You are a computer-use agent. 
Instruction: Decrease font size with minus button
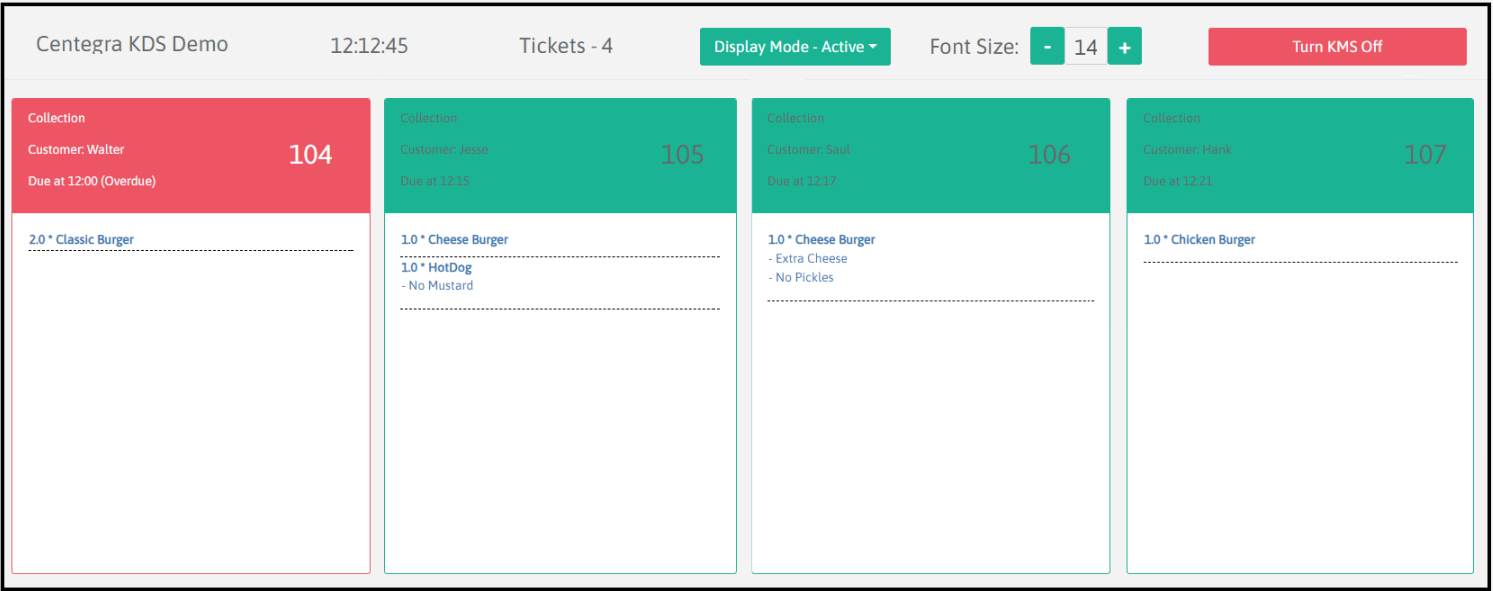(1047, 47)
